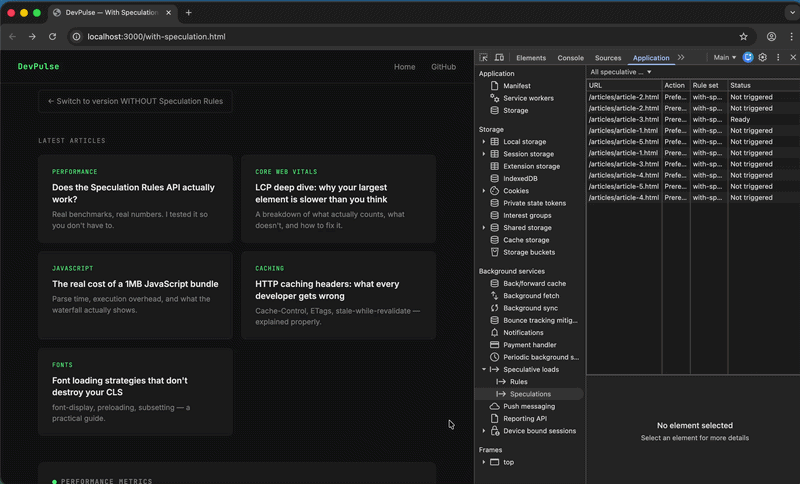Click the blue AI assistance icon
Viewport: 800px width, 484px height.
tap(747, 58)
